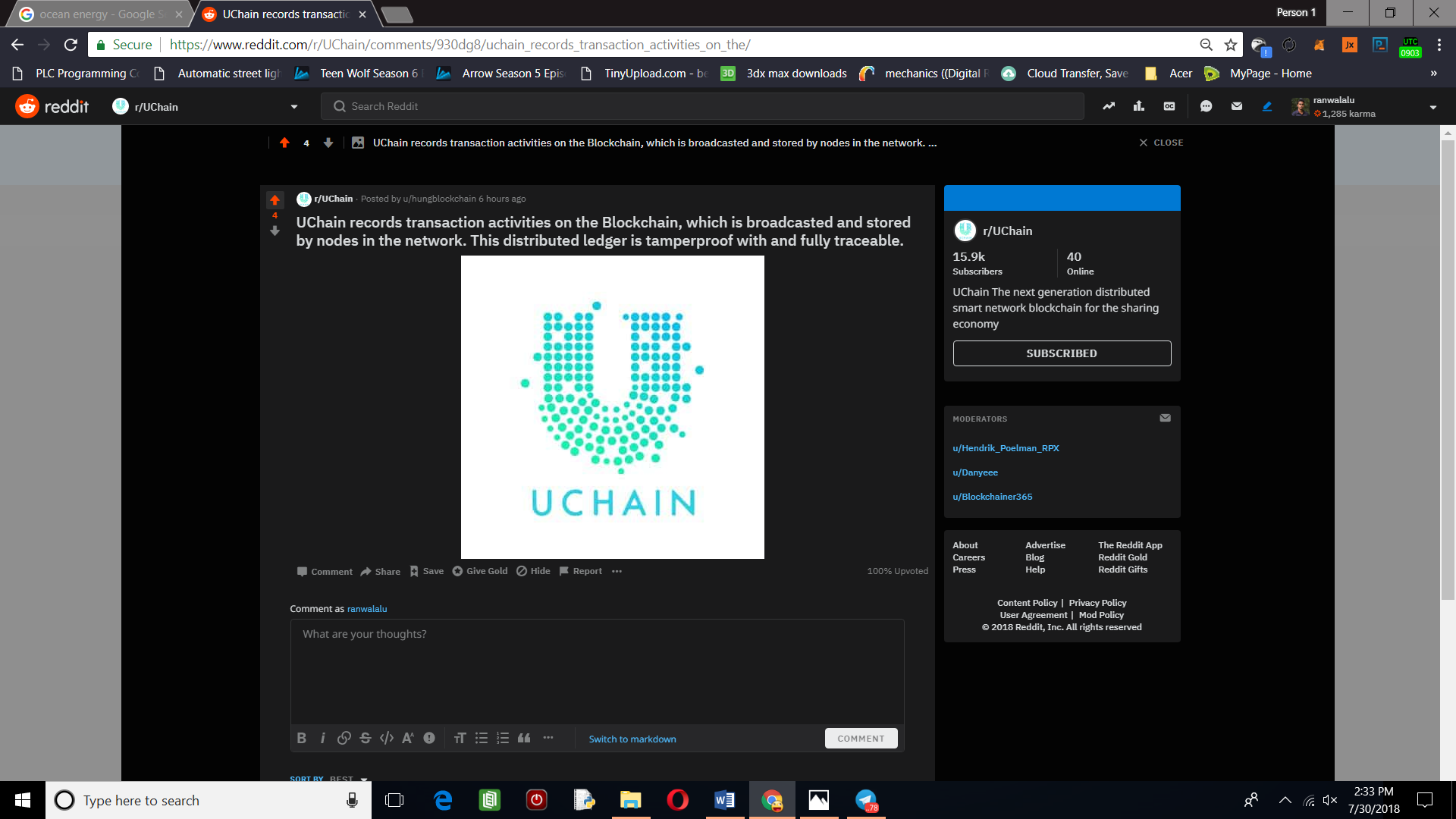Open the Original Content (OC) icon
This screenshot has height=819, width=1456.
pos(1169,106)
